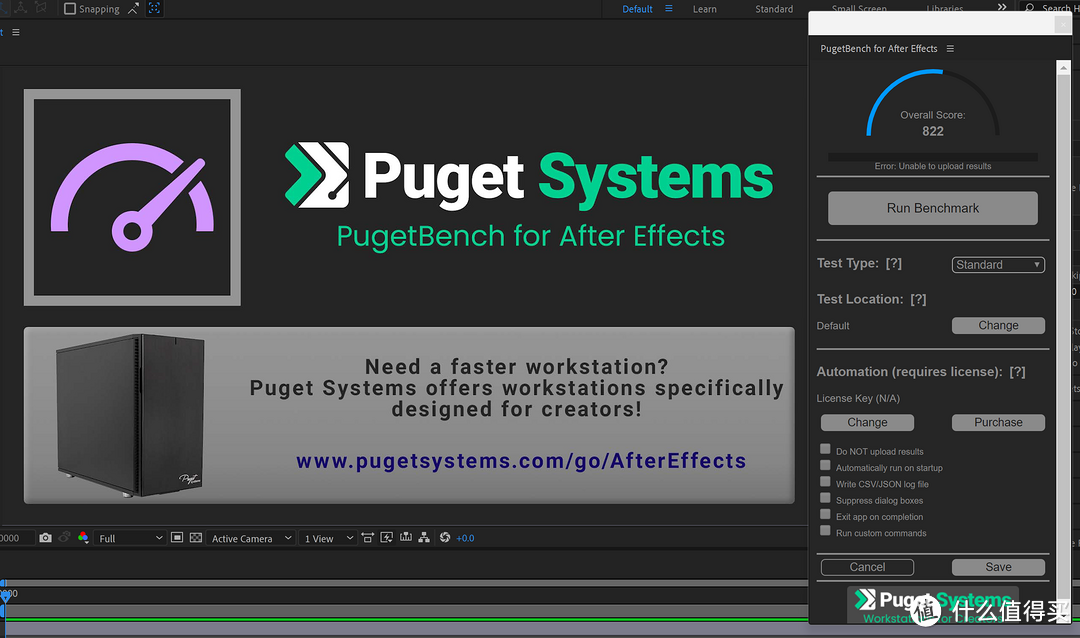1080x638 pixels.
Task: Open the Test Type Standard dropdown
Action: tap(998, 265)
